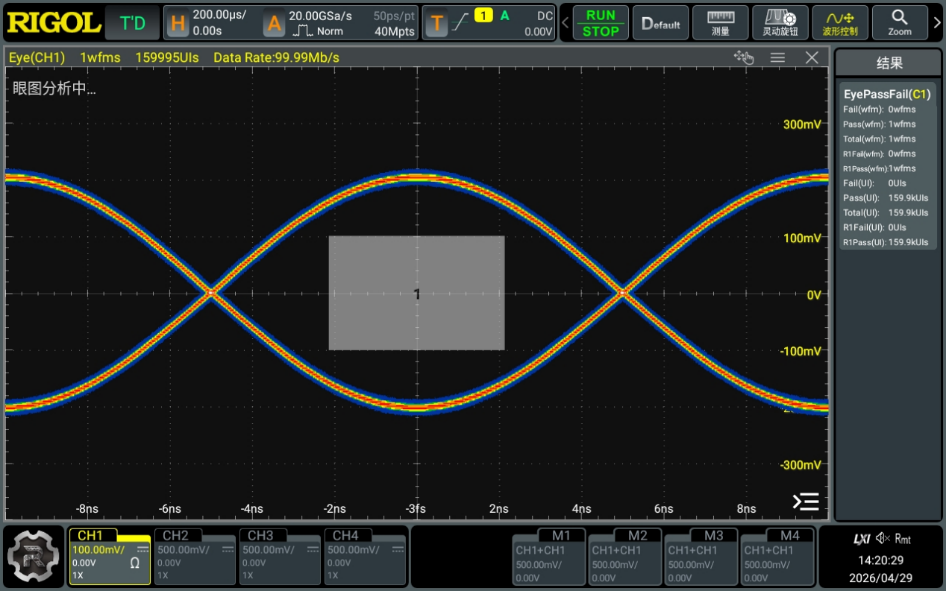Toggle the RUN STOP acquisition button
Screen dimensions: 946x591
coord(600,23)
